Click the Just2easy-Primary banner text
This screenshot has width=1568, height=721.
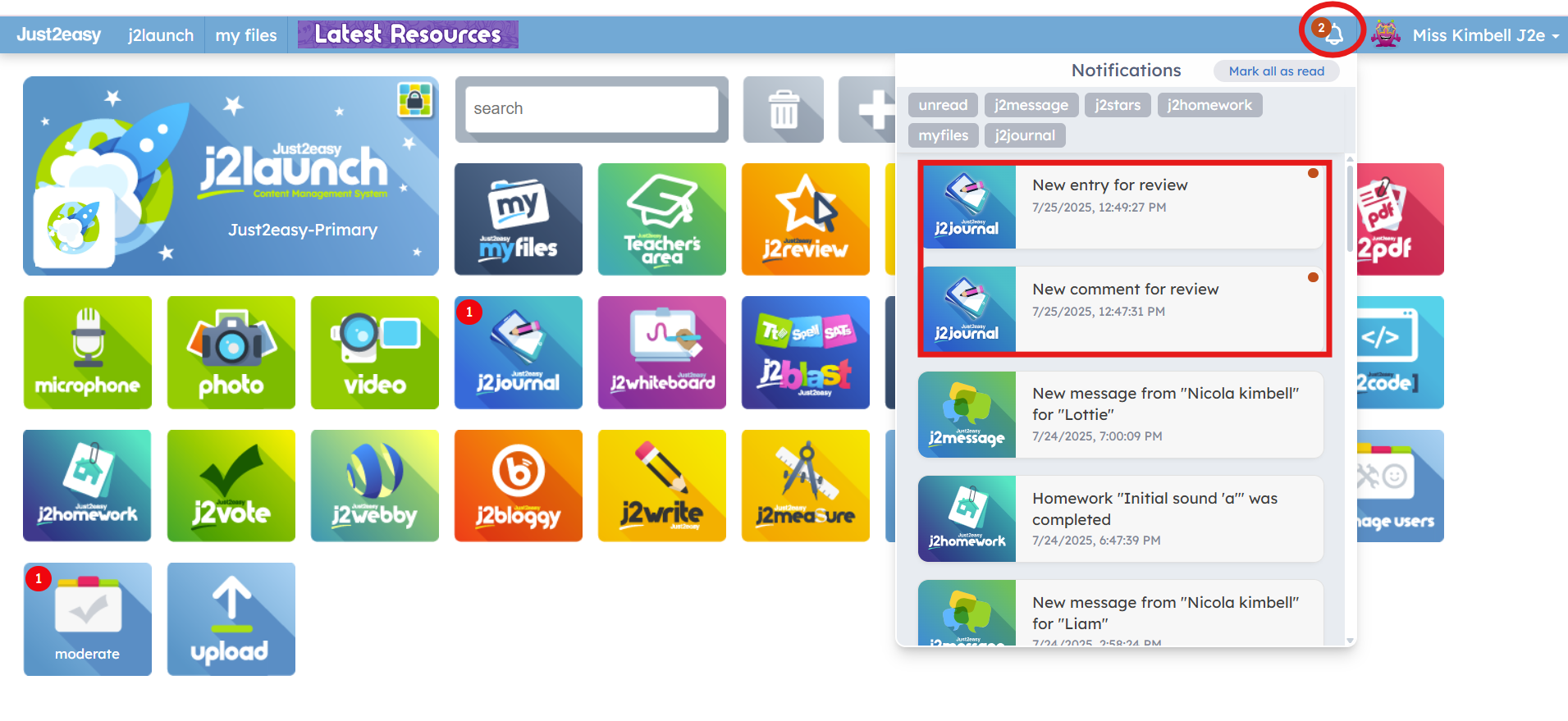click(x=303, y=230)
